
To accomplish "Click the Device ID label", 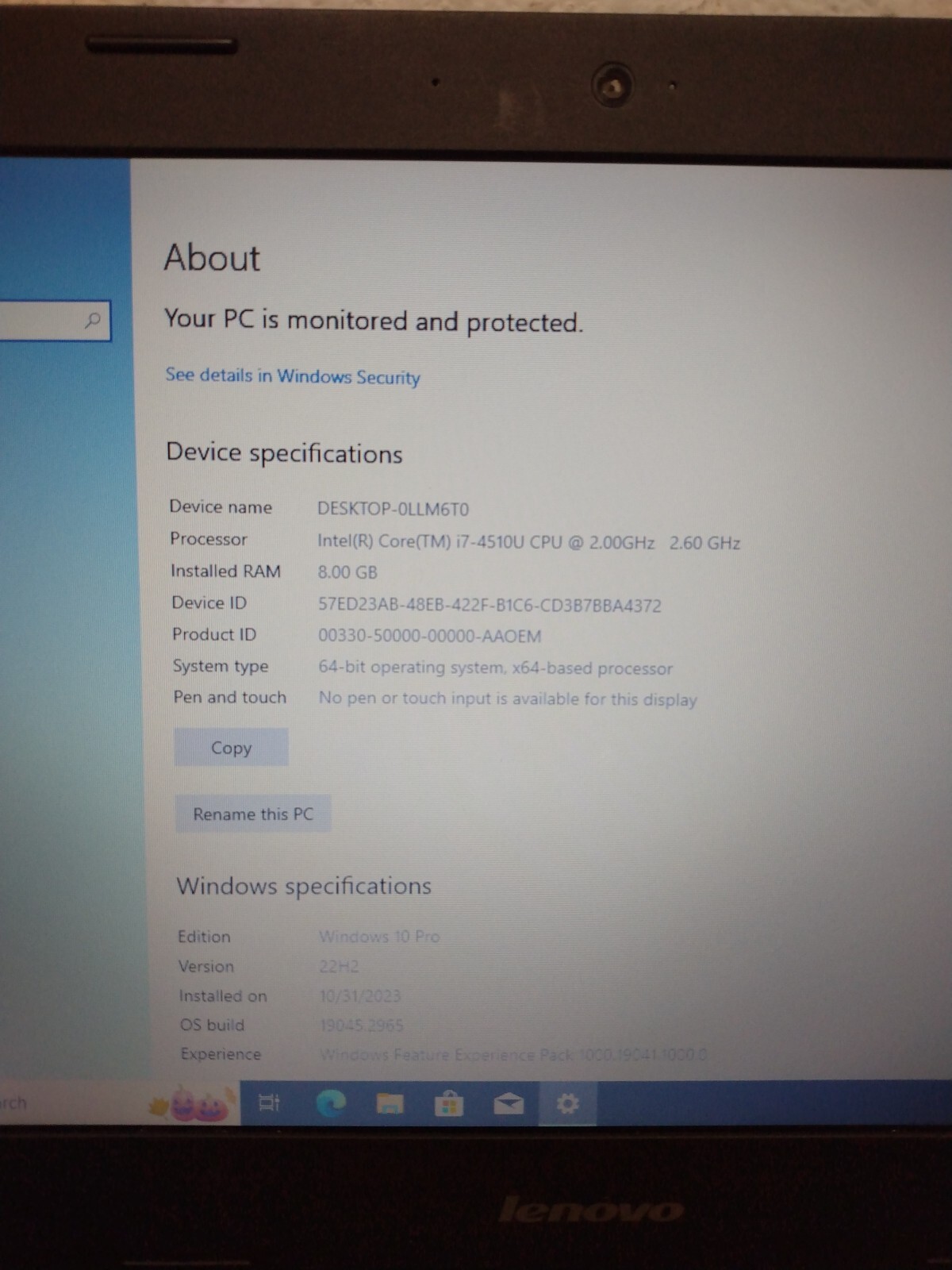I will [x=209, y=602].
